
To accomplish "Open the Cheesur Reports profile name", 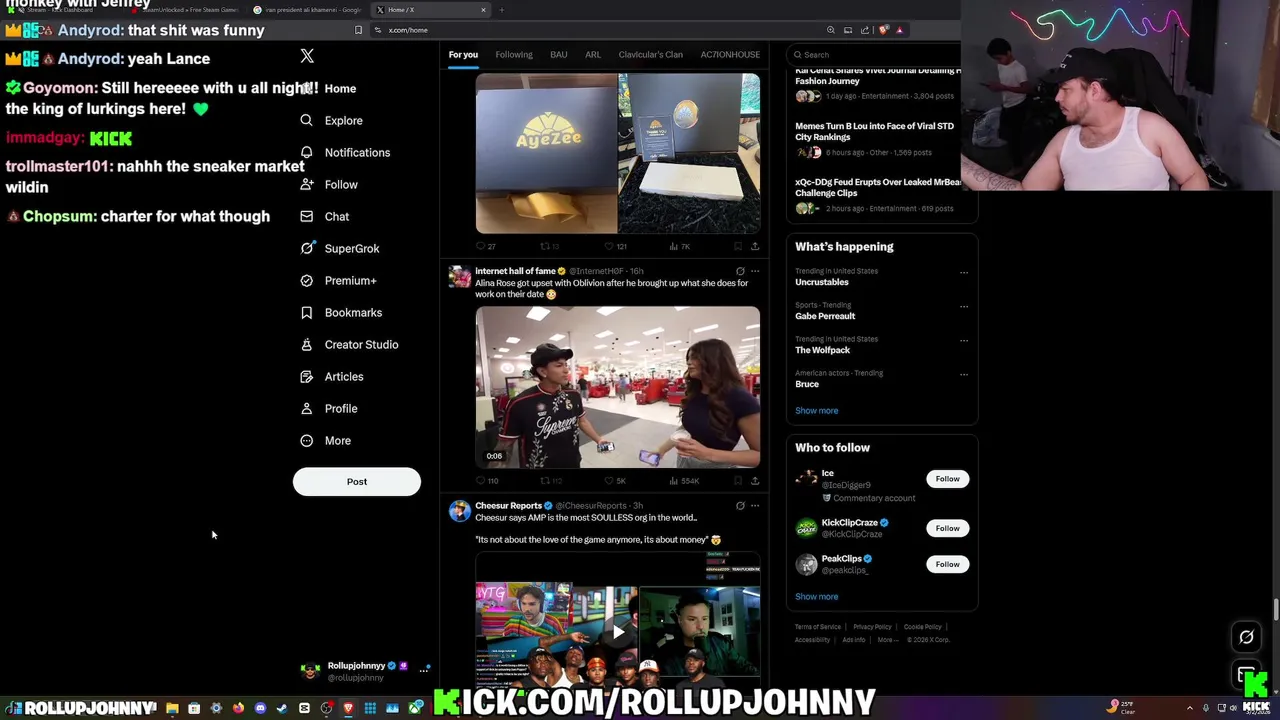I will [x=508, y=506].
